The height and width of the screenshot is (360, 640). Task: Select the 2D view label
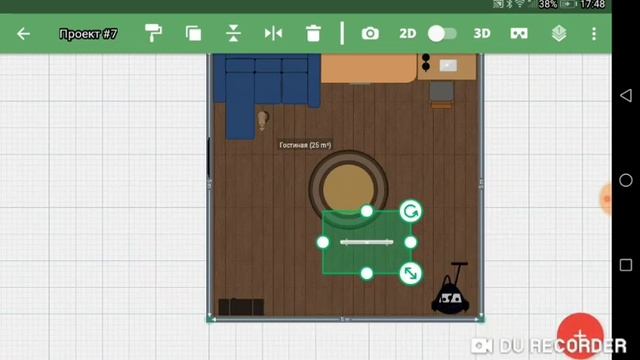tap(407, 33)
